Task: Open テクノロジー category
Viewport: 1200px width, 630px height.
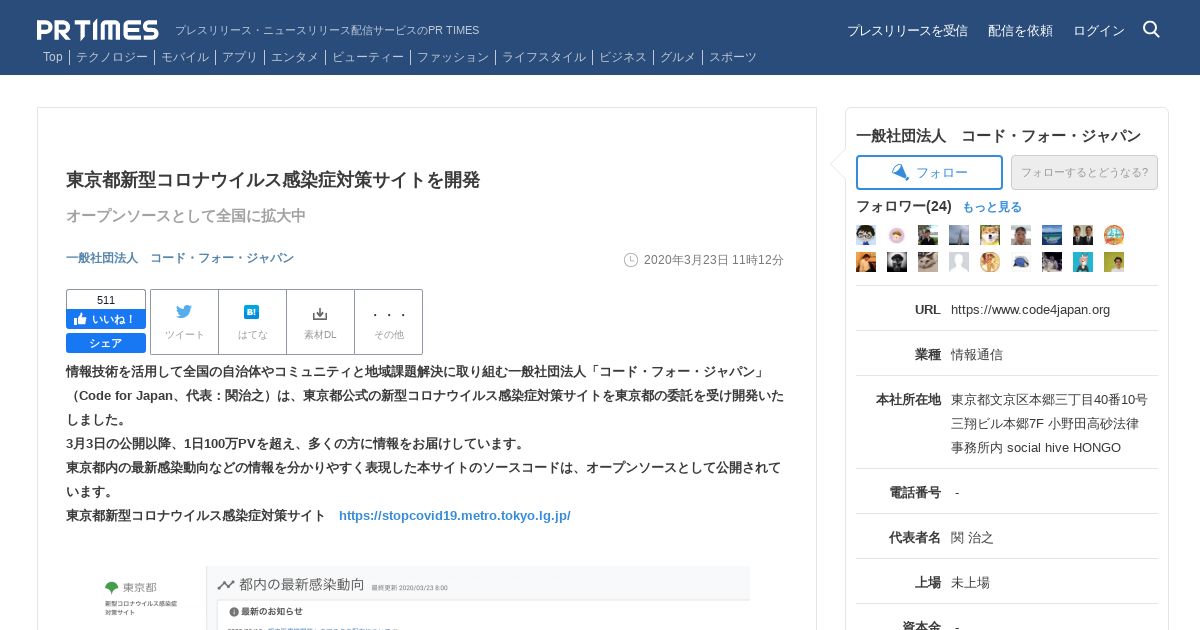Action: pos(112,57)
